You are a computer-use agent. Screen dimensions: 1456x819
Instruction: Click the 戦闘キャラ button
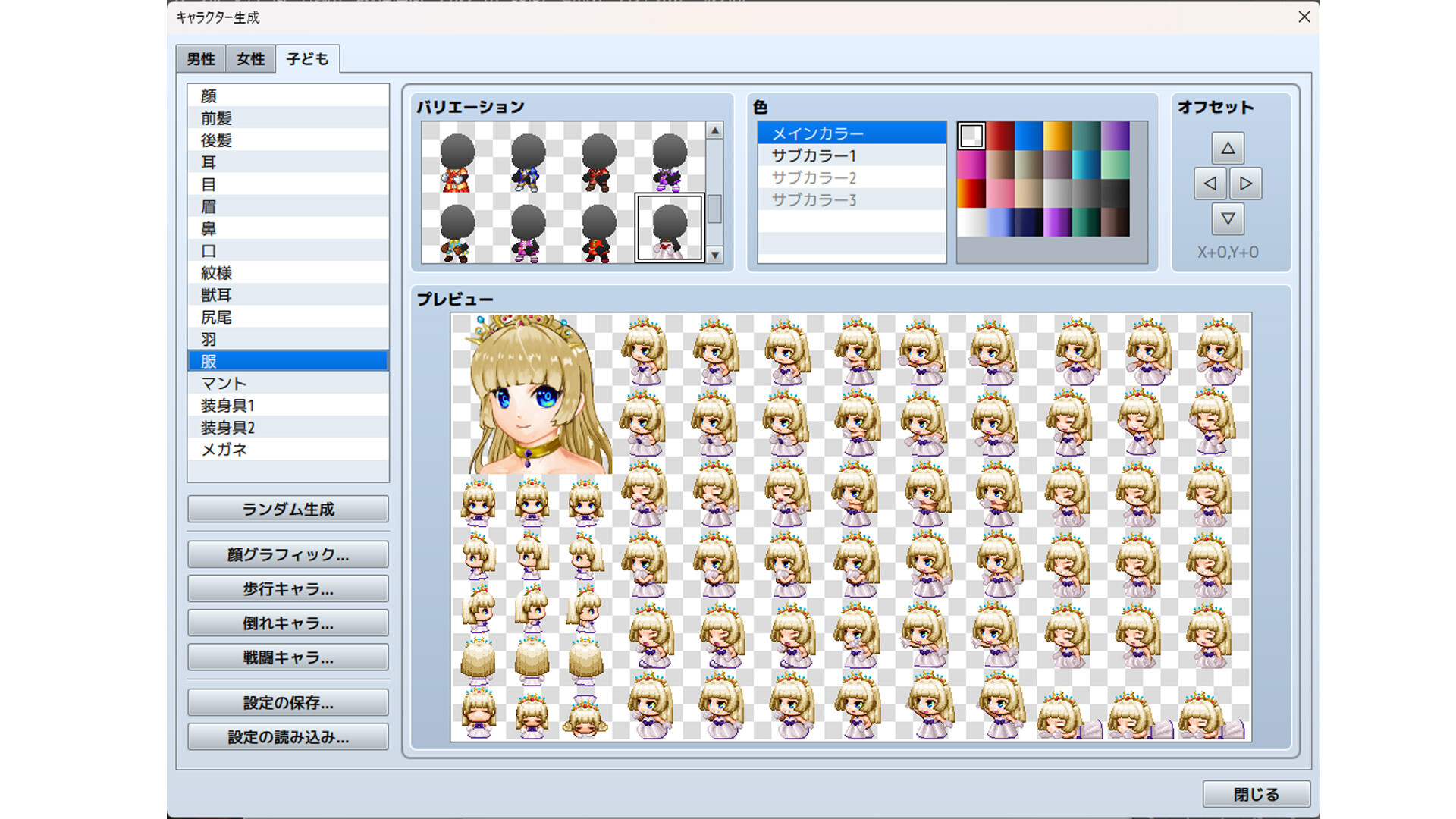pos(287,657)
